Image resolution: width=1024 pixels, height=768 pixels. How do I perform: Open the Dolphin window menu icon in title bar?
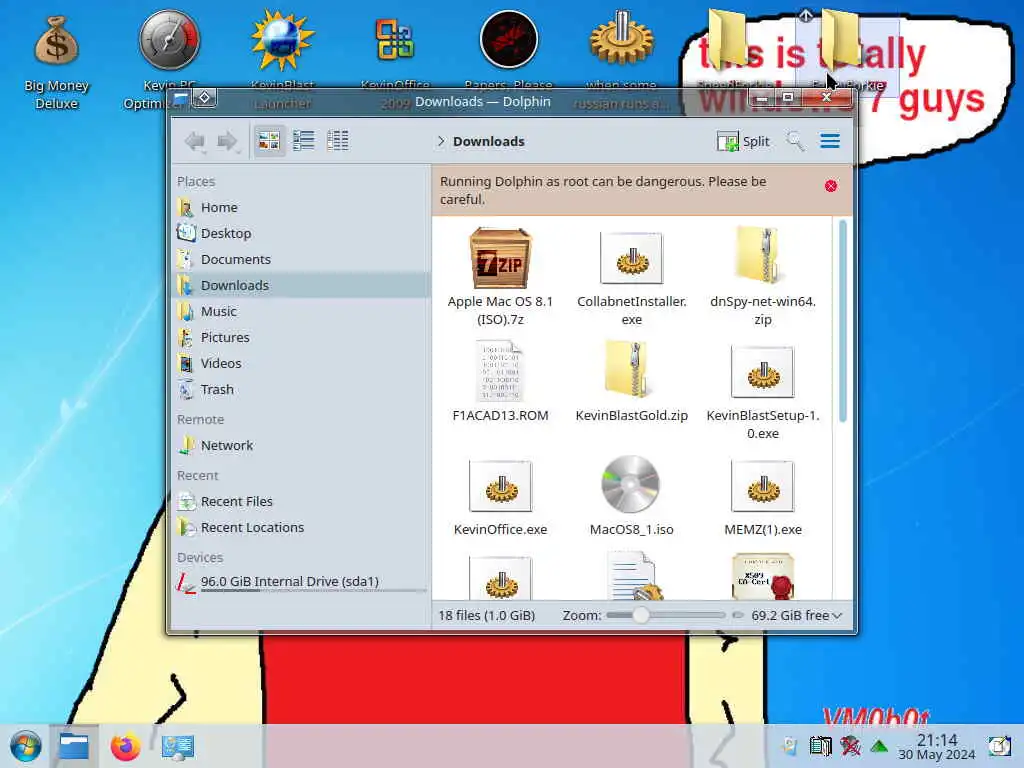click(181, 98)
